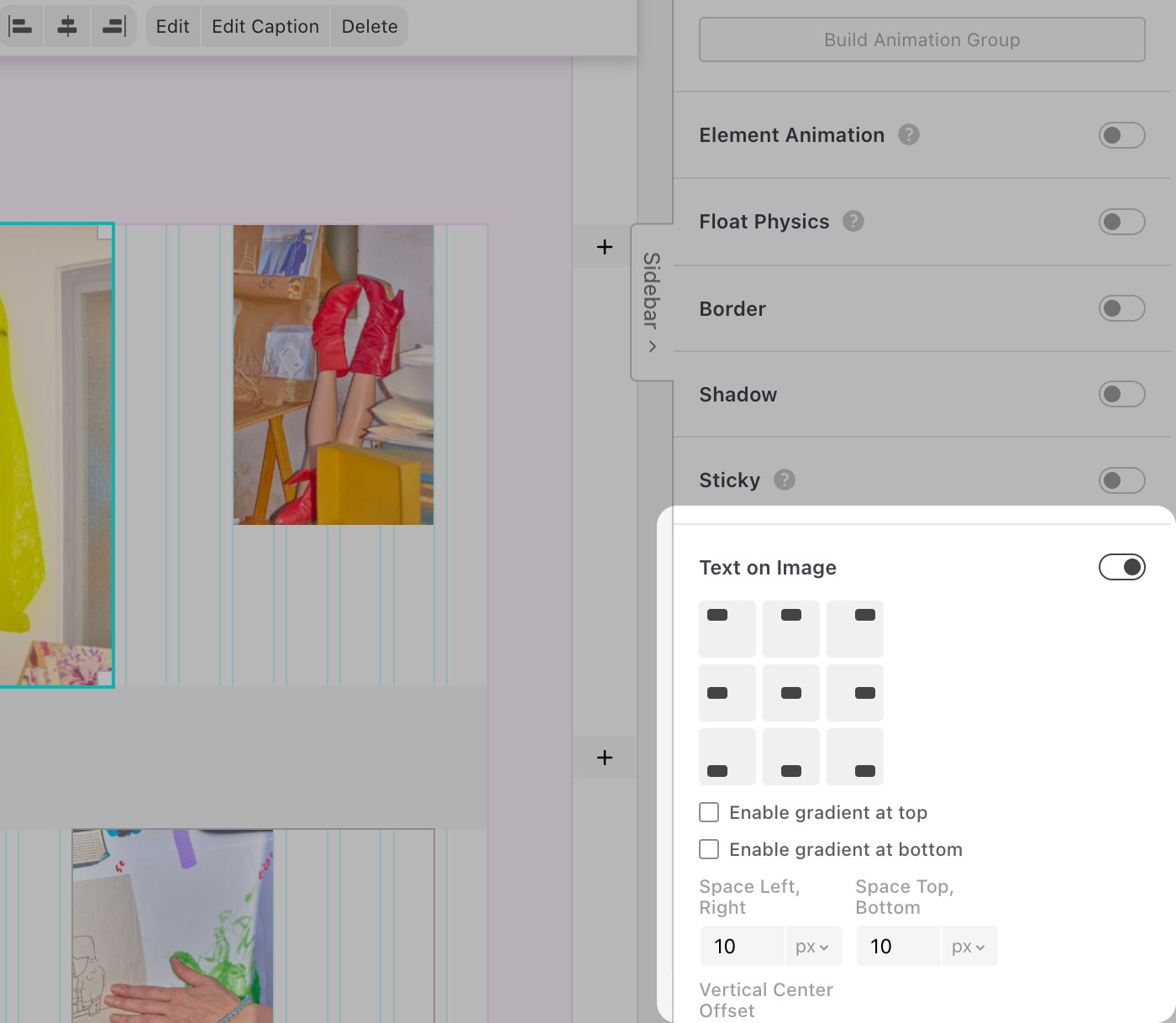Enable Float Physics switch
This screenshot has width=1176, height=1023.
click(1121, 222)
